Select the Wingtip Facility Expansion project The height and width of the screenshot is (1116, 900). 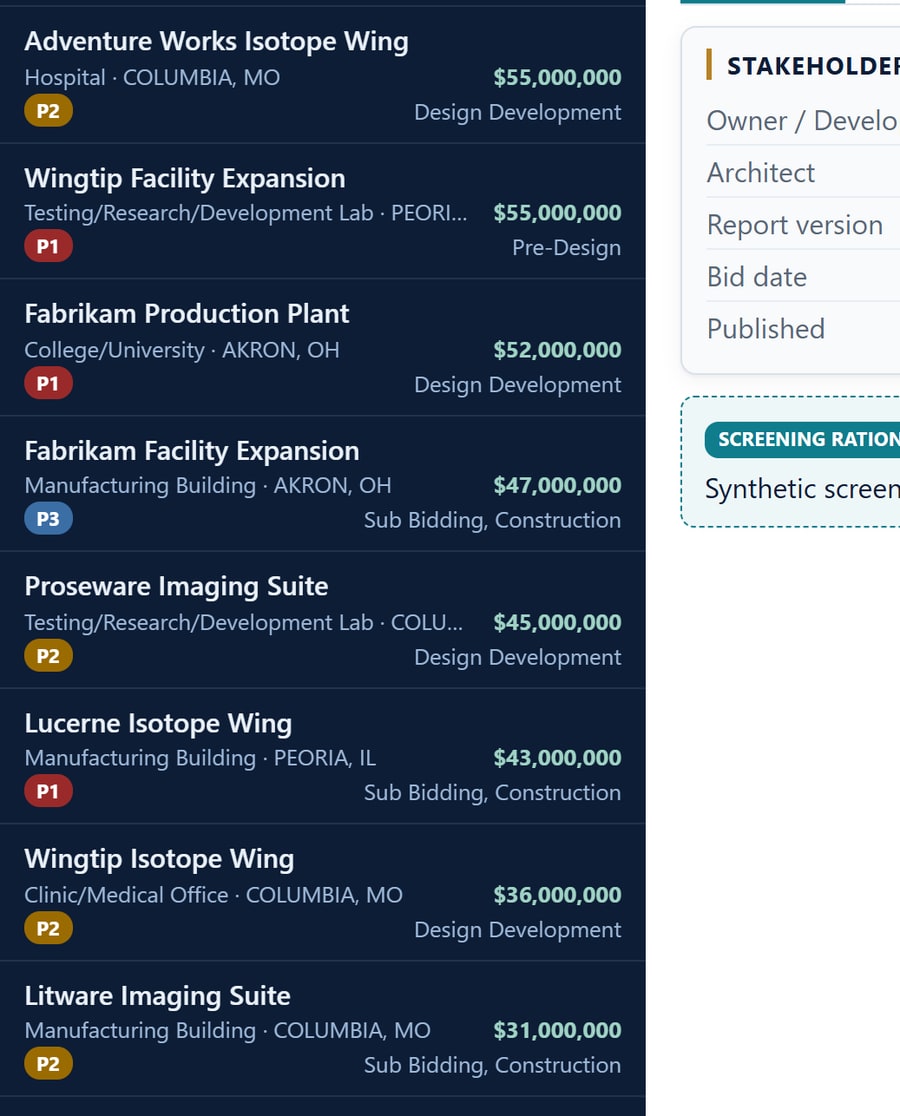point(322,211)
